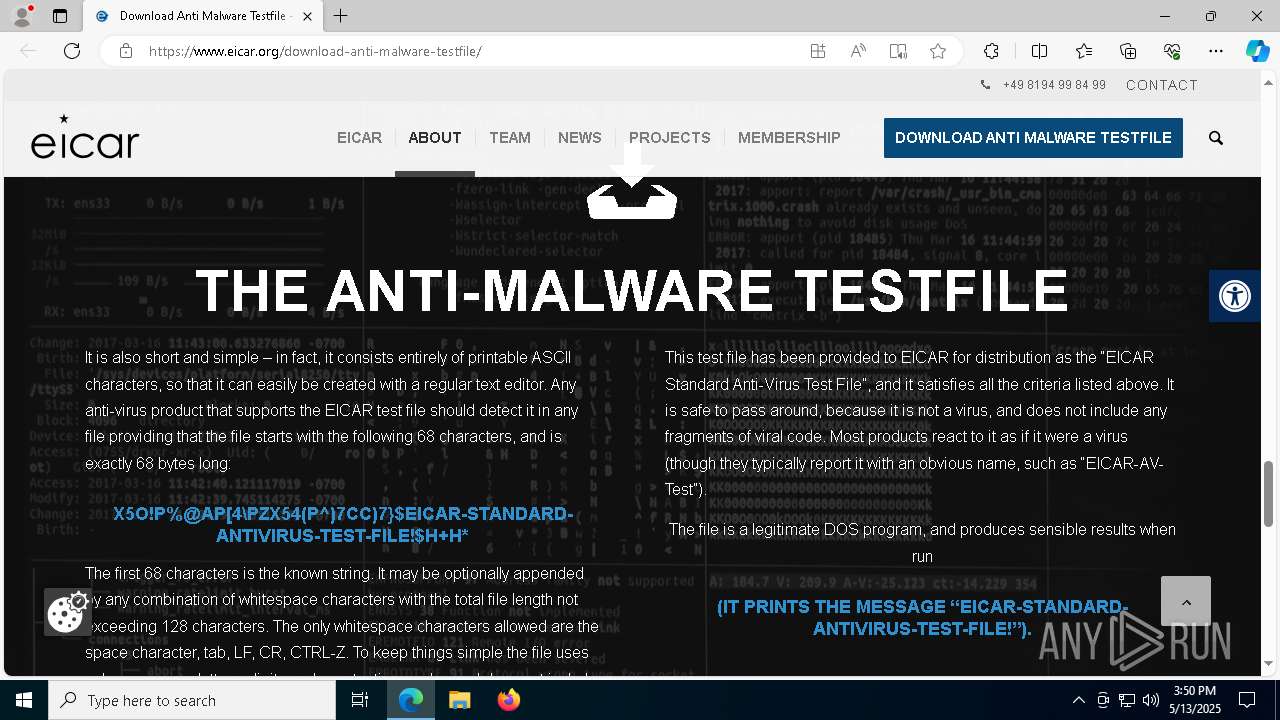This screenshot has width=1280, height=720.
Task: Click THE ANTI-MALWARE TESTFILE heading
Action: 632,291
